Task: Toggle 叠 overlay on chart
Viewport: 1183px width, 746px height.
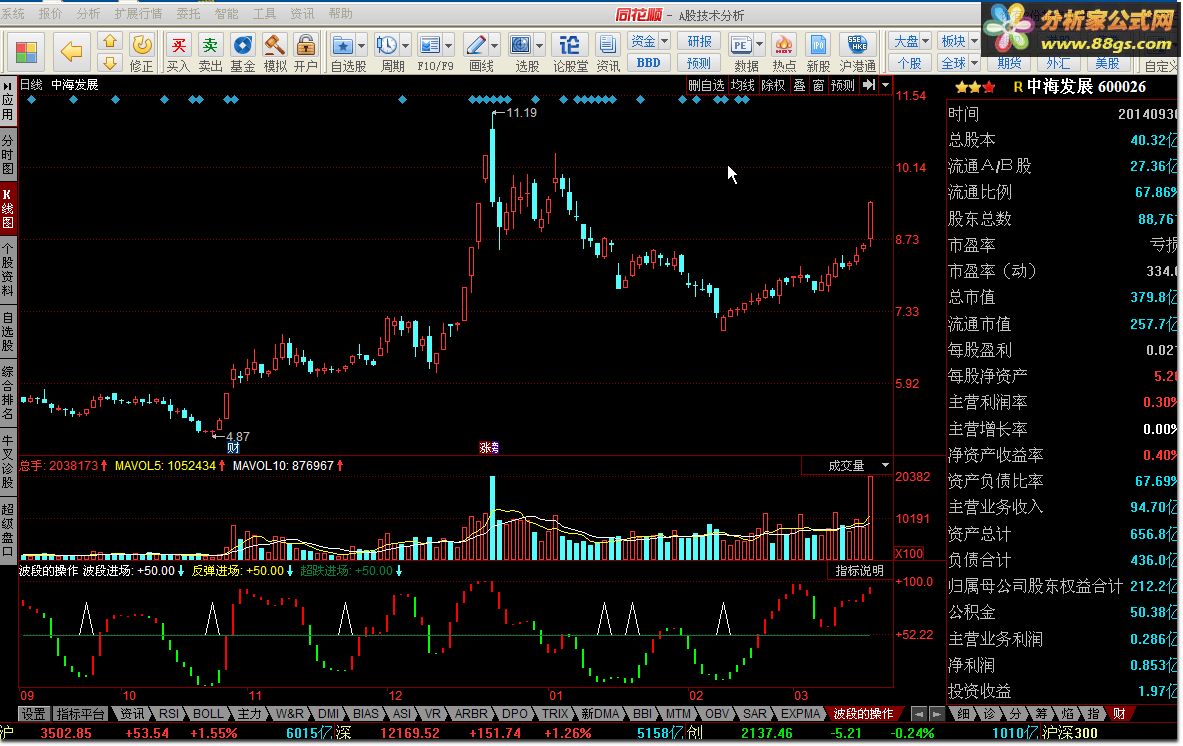Action: (x=799, y=85)
